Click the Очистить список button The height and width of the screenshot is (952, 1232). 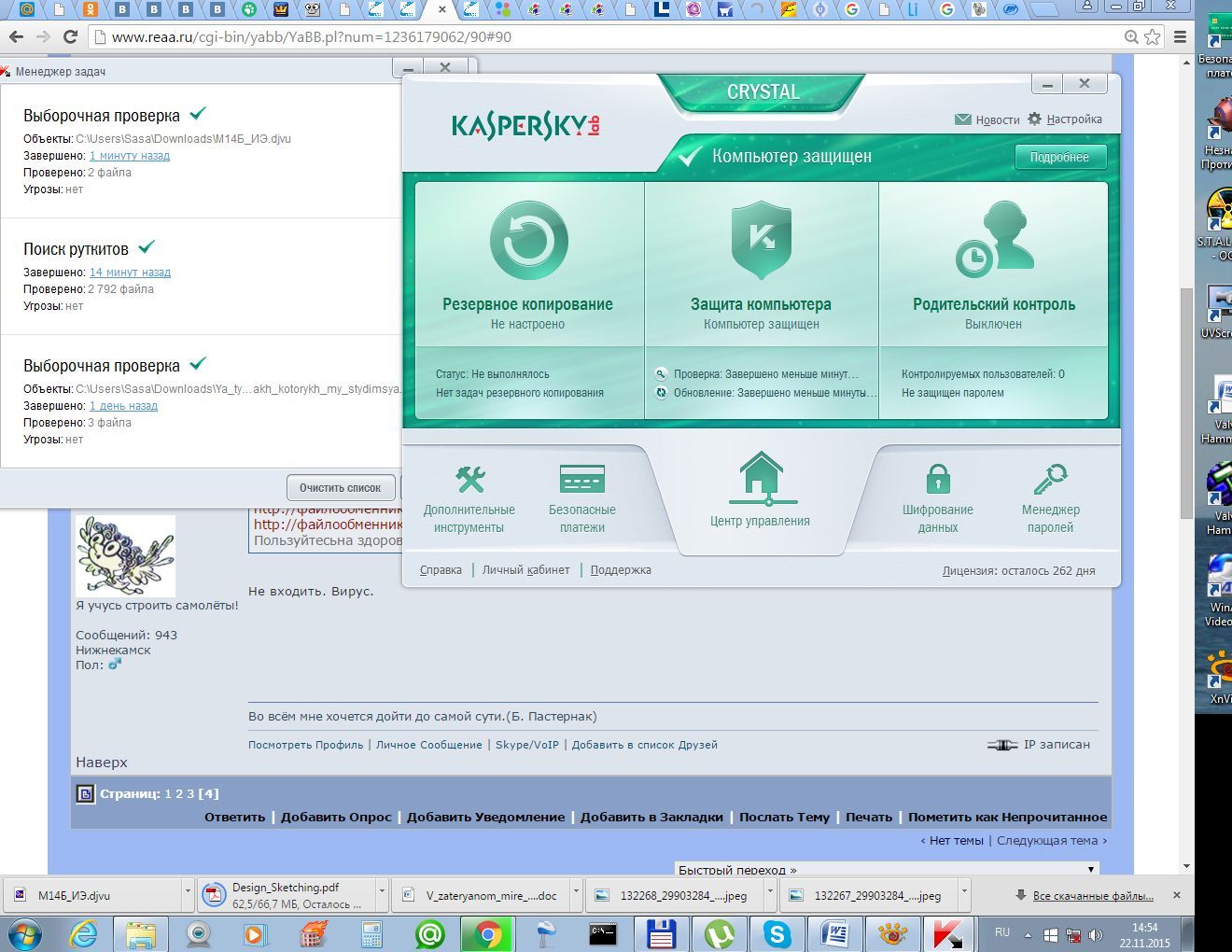pyautogui.click(x=340, y=487)
